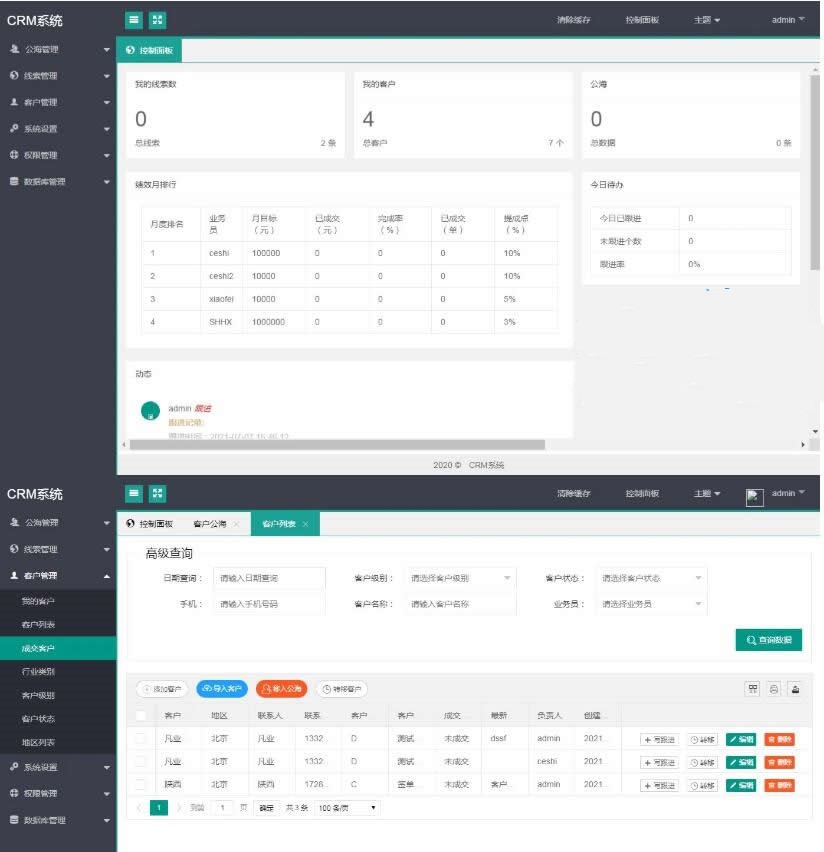Add follow-up for the 陕西 row
Viewport: 824px width, 852px height.
point(659,785)
